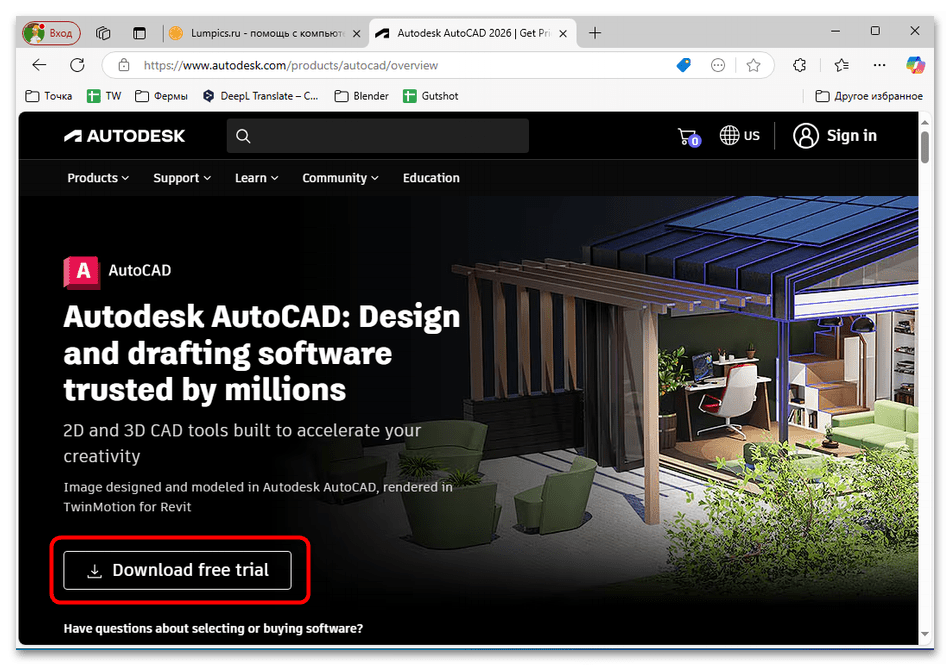Open the Точка bookmarks folder
The width and height of the screenshot is (950, 666).
(48, 96)
